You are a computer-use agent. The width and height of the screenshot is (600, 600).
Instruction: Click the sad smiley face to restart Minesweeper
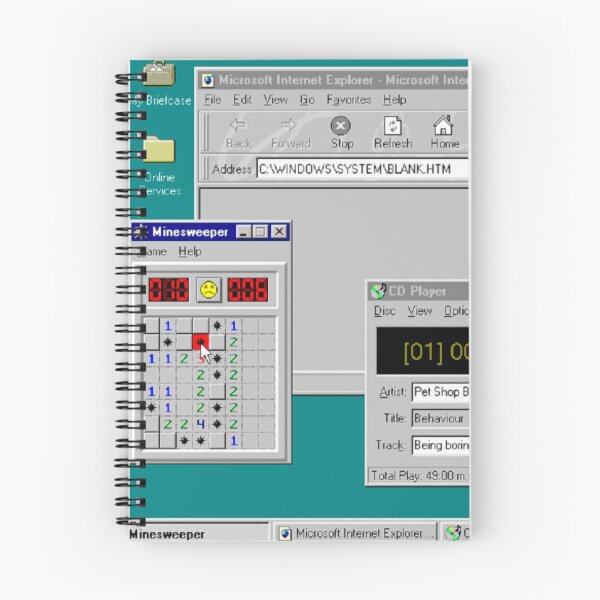coord(209,290)
